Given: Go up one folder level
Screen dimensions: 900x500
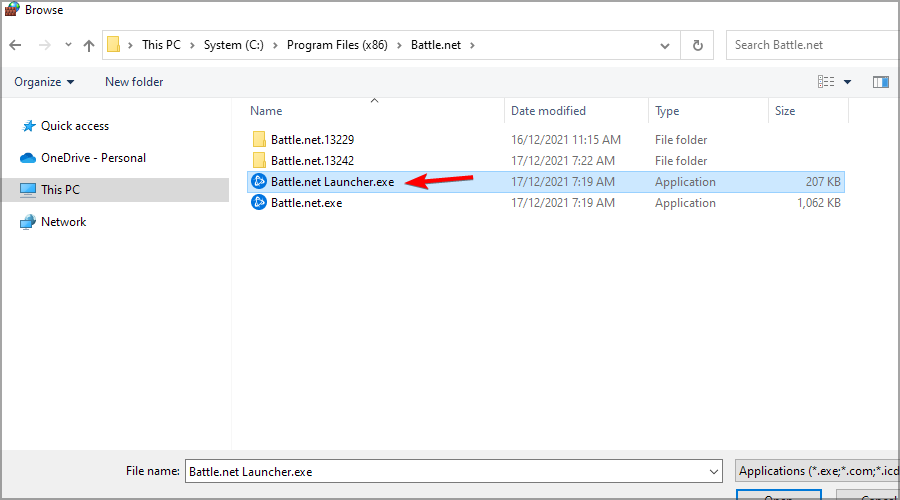Looking at the screenshot, I should click(x=88, y=45).
